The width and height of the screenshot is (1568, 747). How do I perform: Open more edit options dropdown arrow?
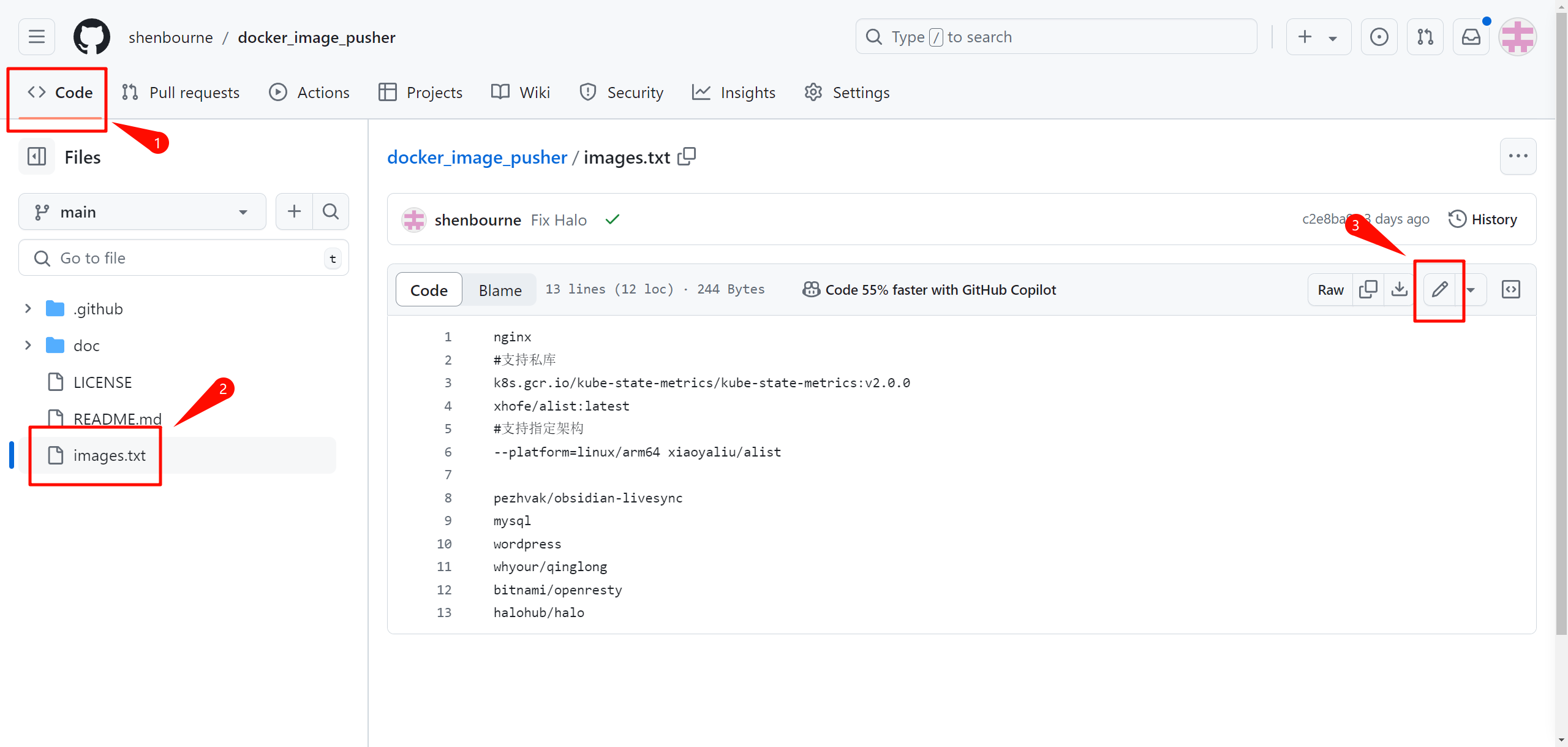point(1471,289)
